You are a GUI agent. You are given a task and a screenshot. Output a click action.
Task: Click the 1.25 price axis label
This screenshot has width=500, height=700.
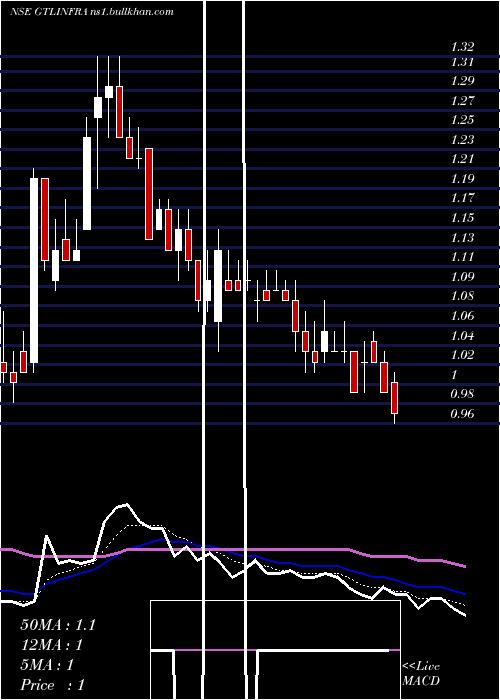[x=462, y=120]
